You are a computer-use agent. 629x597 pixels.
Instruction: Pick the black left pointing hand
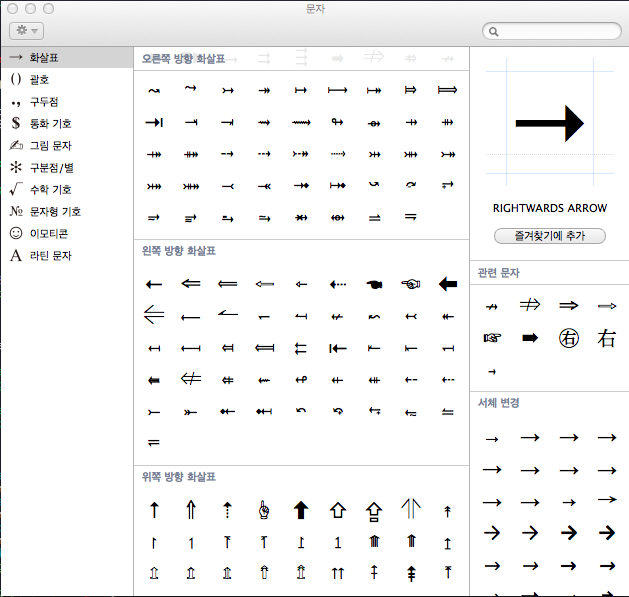pyautogui.click(x=374, y=284)
